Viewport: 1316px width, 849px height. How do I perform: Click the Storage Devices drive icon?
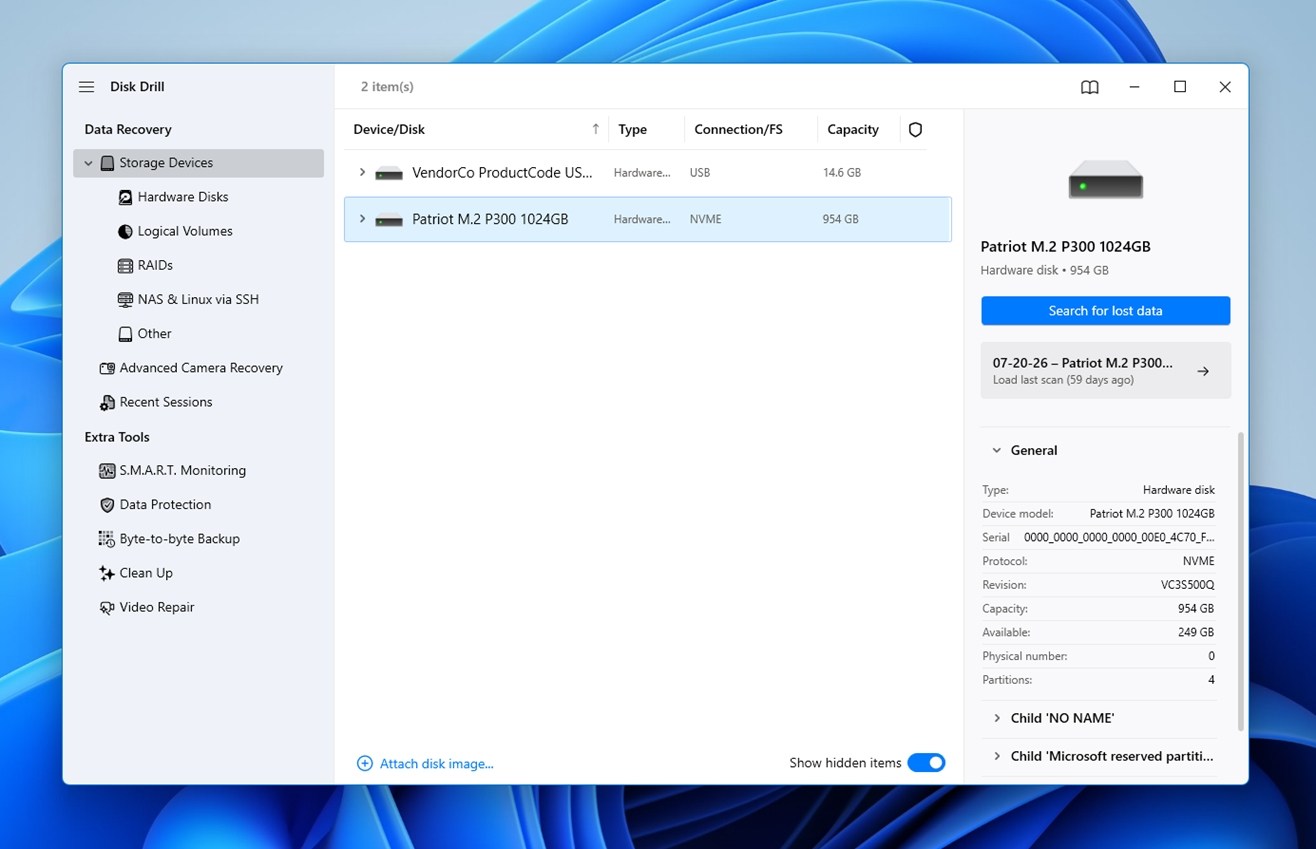107,163
